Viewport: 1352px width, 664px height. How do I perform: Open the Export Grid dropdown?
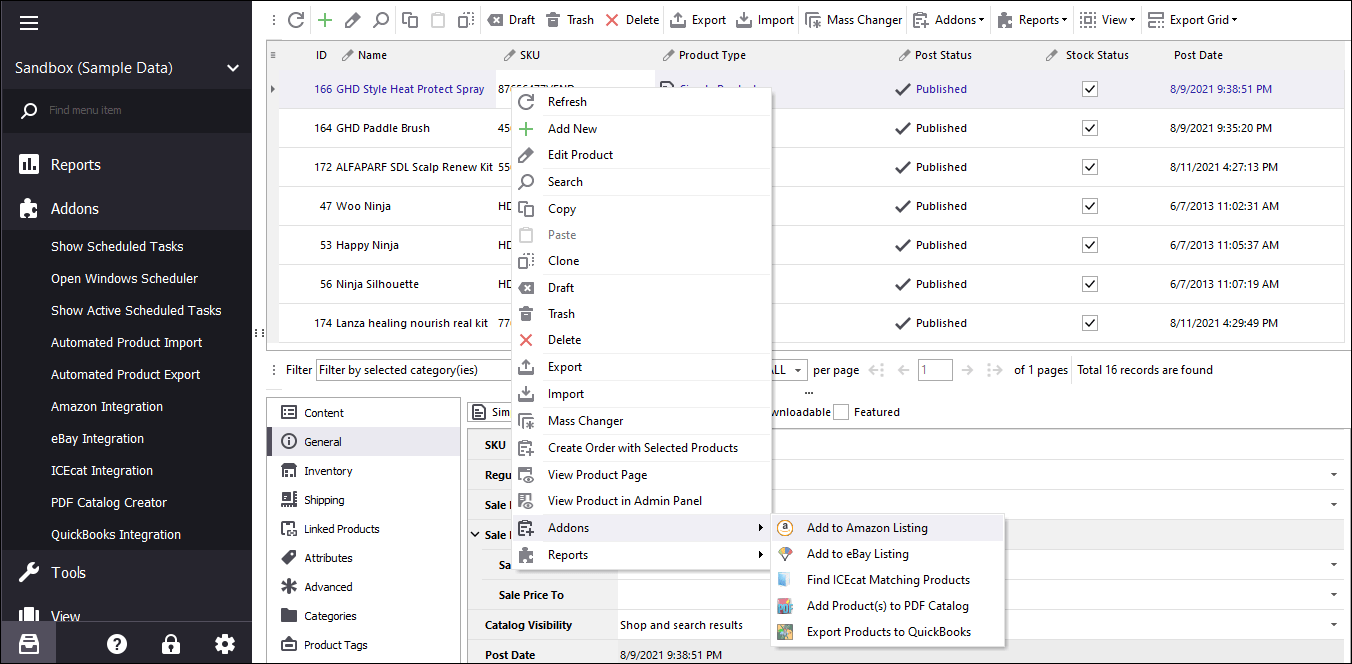1193,20
